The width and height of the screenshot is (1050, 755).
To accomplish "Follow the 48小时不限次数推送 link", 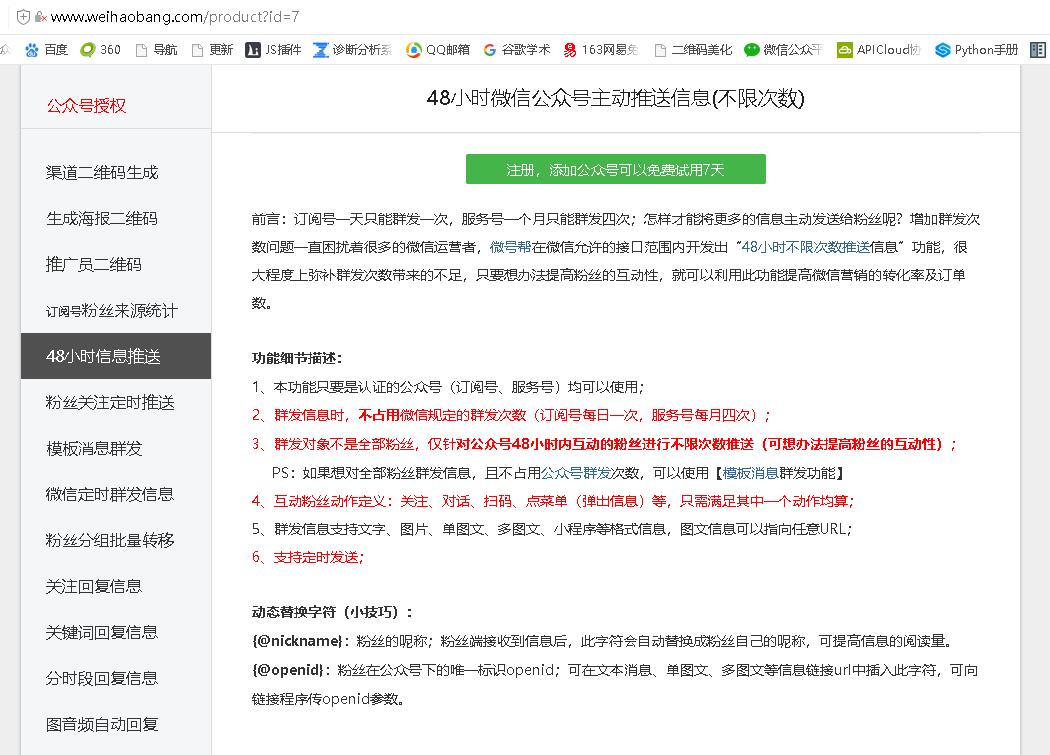I will pos(806,247).
